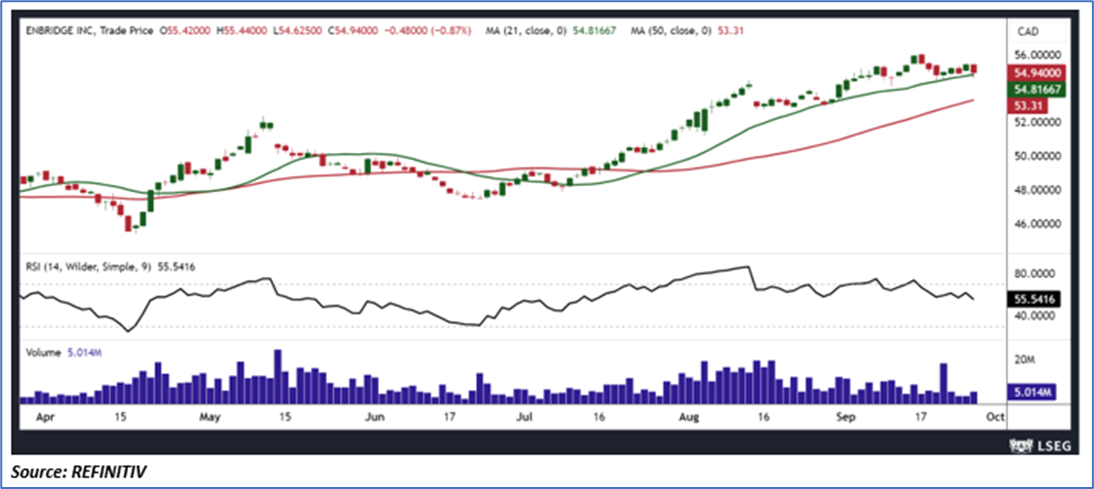Viewport: 1094px width, 489px height.
Task: Click the 53.31 legend value in header
Action: click(x=728, y=31)
